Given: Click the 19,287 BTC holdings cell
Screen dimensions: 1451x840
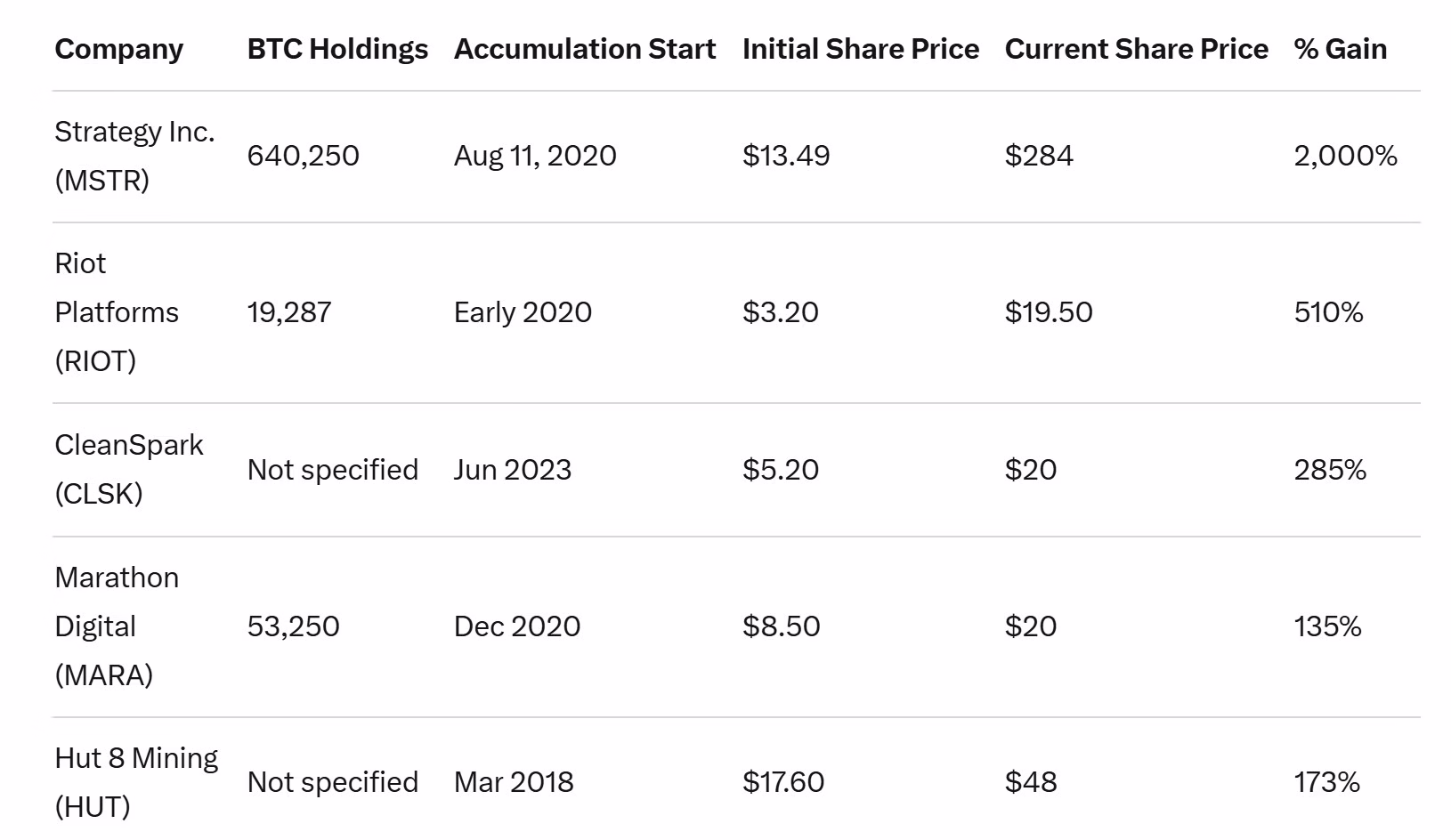Looking at the screenshot, I should [289, 312].
